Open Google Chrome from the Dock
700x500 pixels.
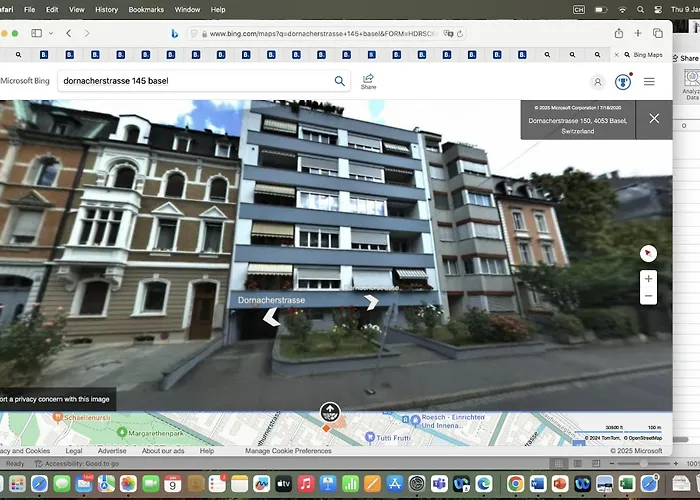tap(515, 483)
